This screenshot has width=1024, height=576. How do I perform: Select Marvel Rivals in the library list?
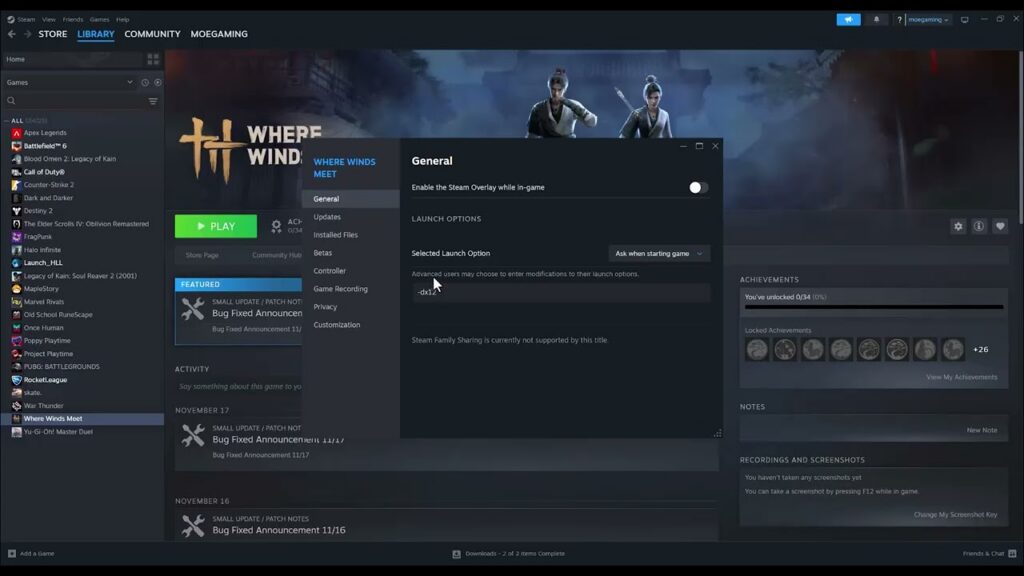pos(44,302)
